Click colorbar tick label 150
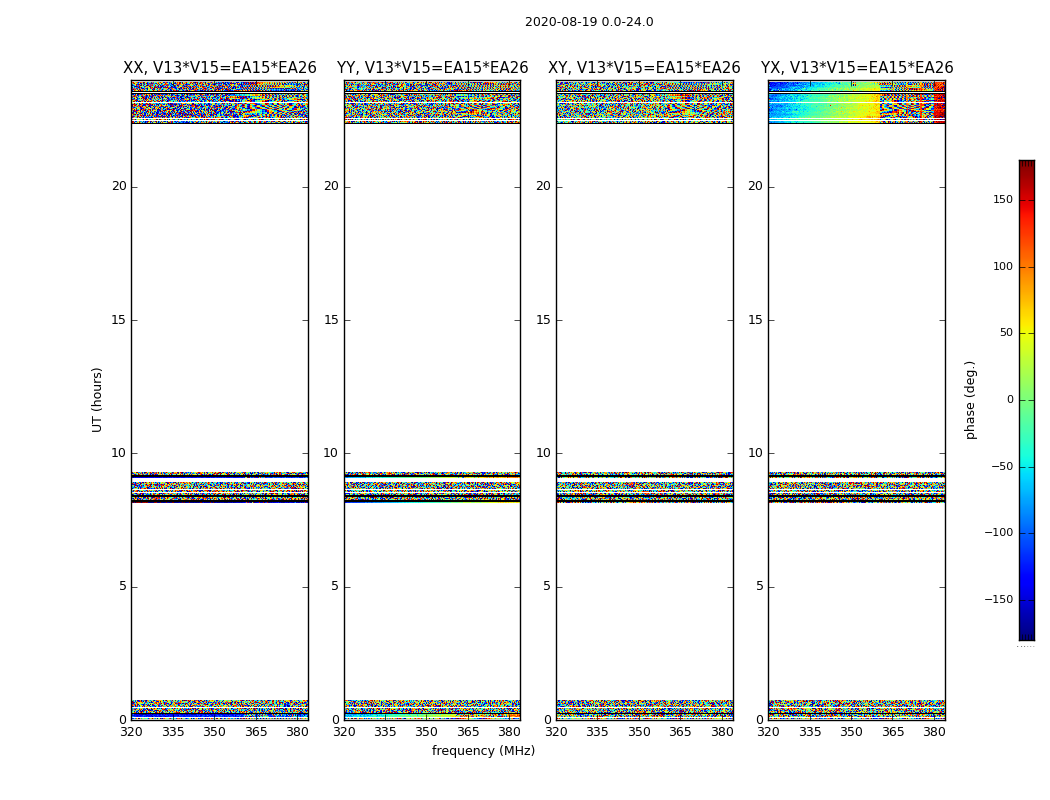 click(x=1003, y=199)
